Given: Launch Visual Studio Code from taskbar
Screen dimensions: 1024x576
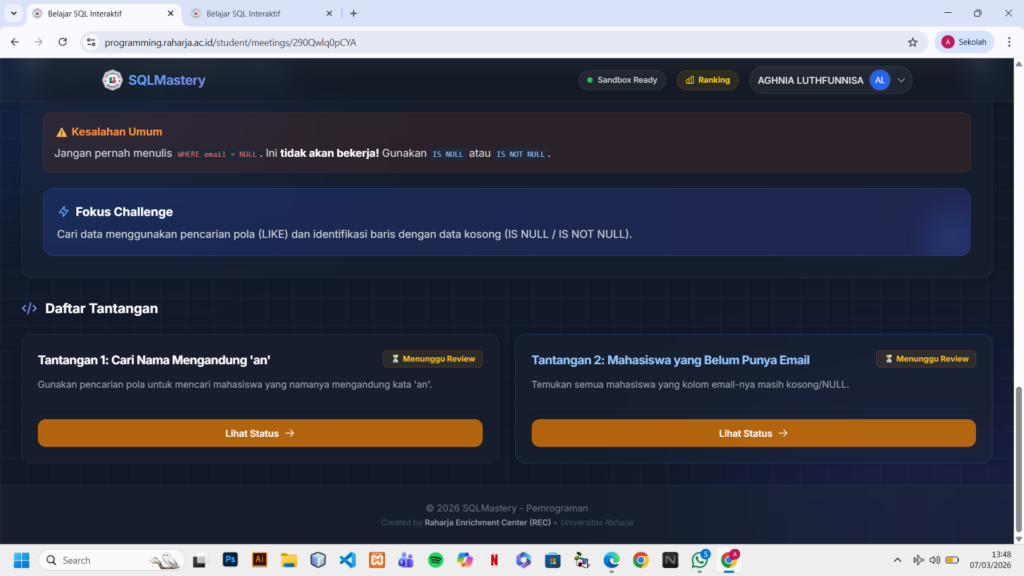Looking at the screenshot, I should tap(347, 560).
